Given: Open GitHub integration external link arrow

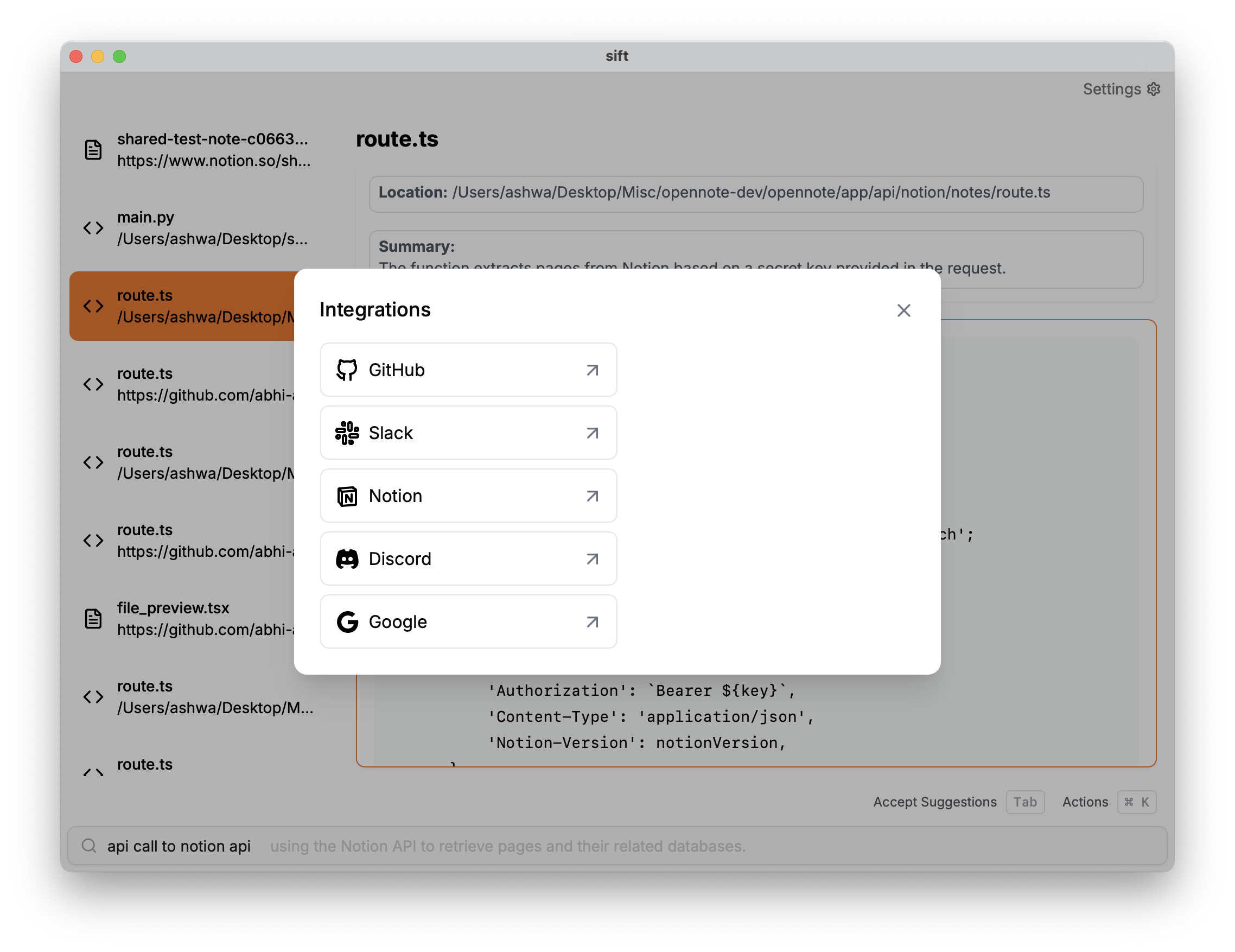Looking at the screenshot, I should click(592, 370).
